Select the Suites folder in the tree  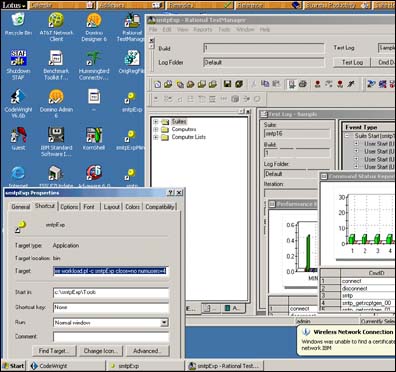click(x=175, y=122)
